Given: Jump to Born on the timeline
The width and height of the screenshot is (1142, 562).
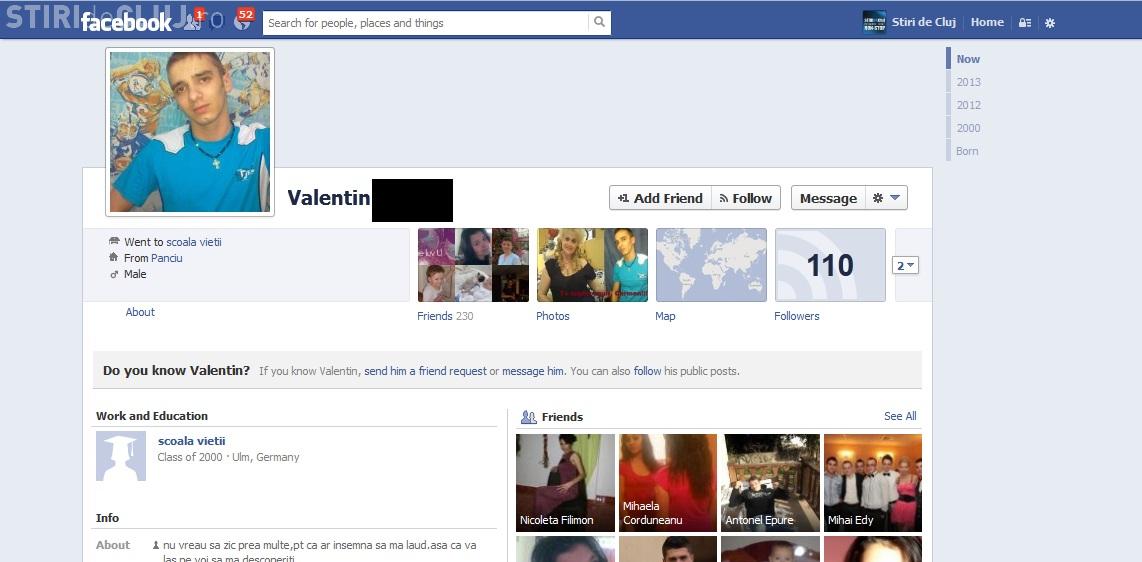Looking at the screenshot, I should [967, 151].
